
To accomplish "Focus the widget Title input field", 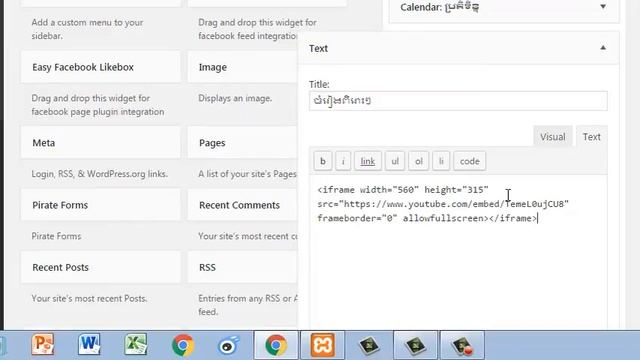I will (458, 100).
